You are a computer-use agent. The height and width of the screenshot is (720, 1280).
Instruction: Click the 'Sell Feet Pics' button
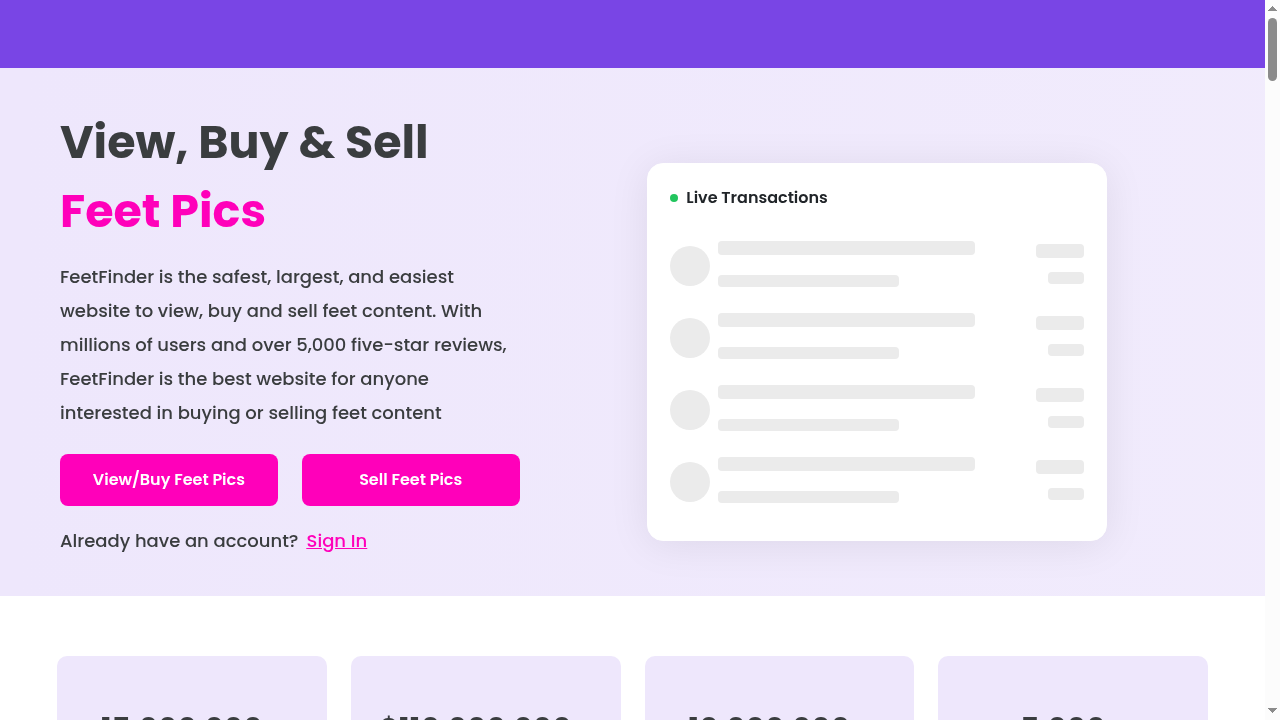(x=410, y=480)
